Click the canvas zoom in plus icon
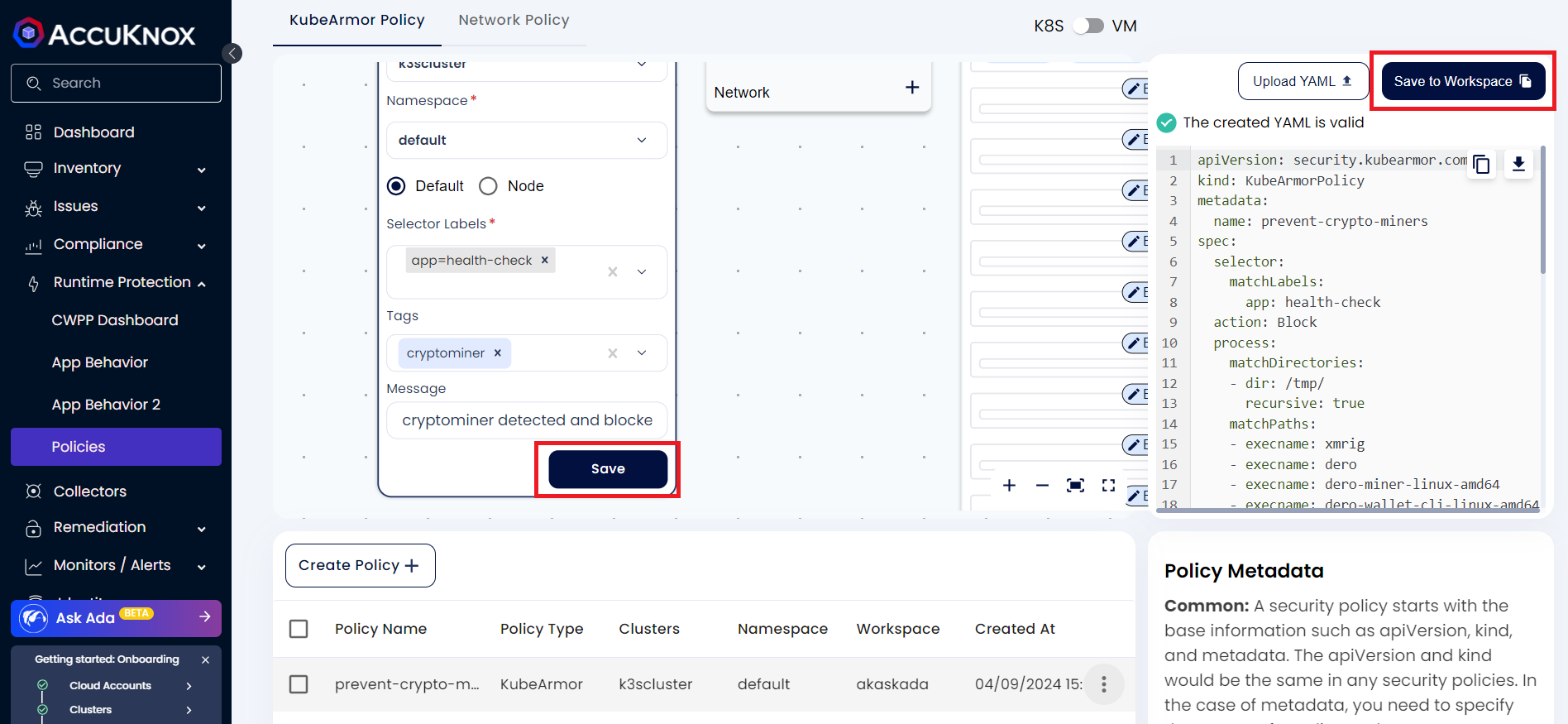The height and width of the screenshot is (724, 1568). point(1009,486)
